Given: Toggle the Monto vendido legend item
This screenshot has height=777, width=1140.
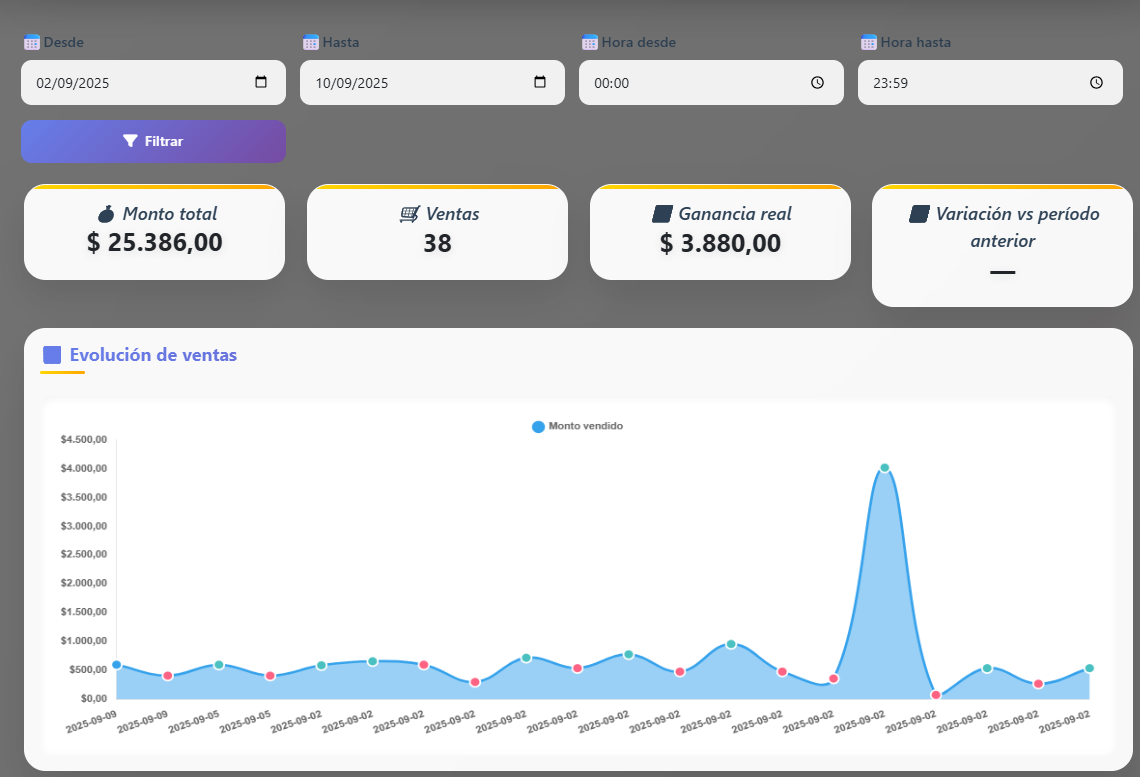Looking at the screenshot, I should click(577, 426).
